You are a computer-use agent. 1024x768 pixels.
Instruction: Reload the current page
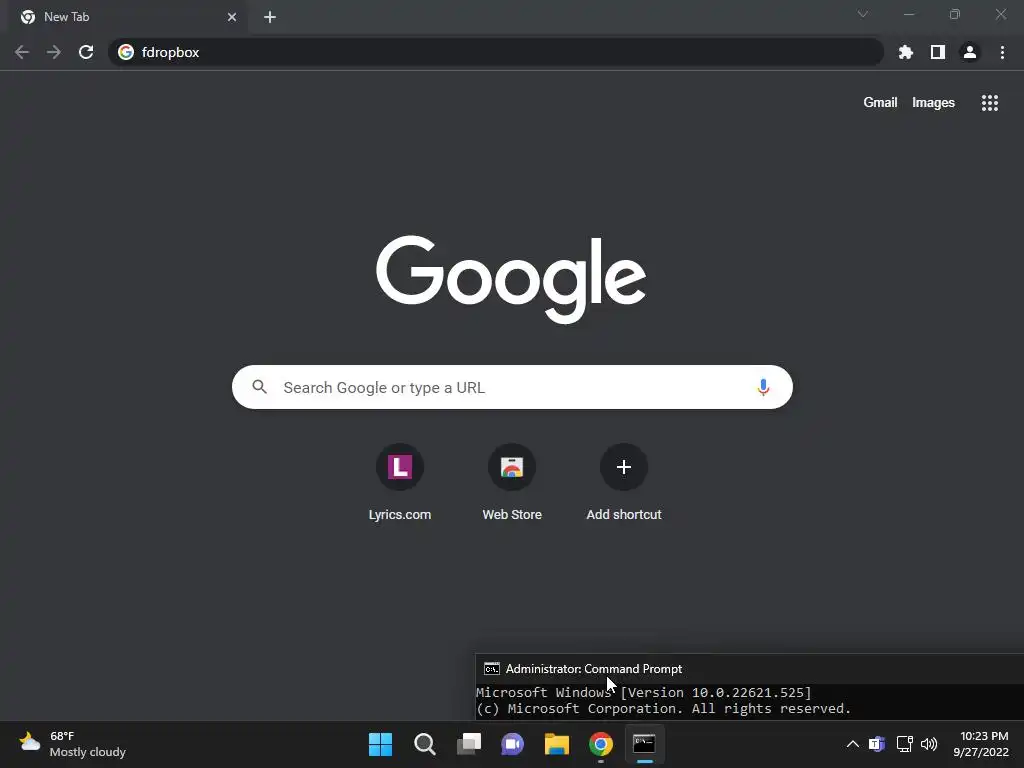[86, 52]
